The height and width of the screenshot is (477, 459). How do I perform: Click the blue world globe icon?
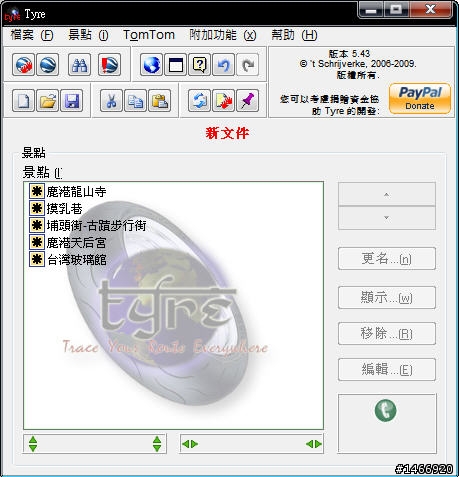(151, 65)
